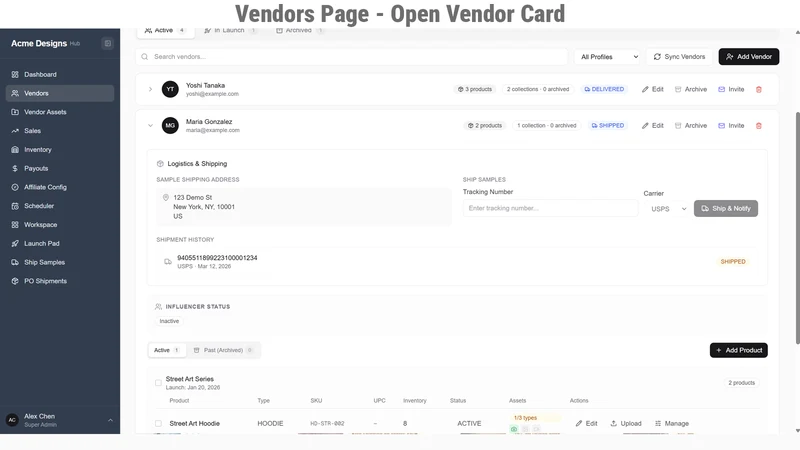The height and width of the screenshot is (450, 800).
Task: Click the Street Art Series 2 products badge
Action: click(741, 383)
